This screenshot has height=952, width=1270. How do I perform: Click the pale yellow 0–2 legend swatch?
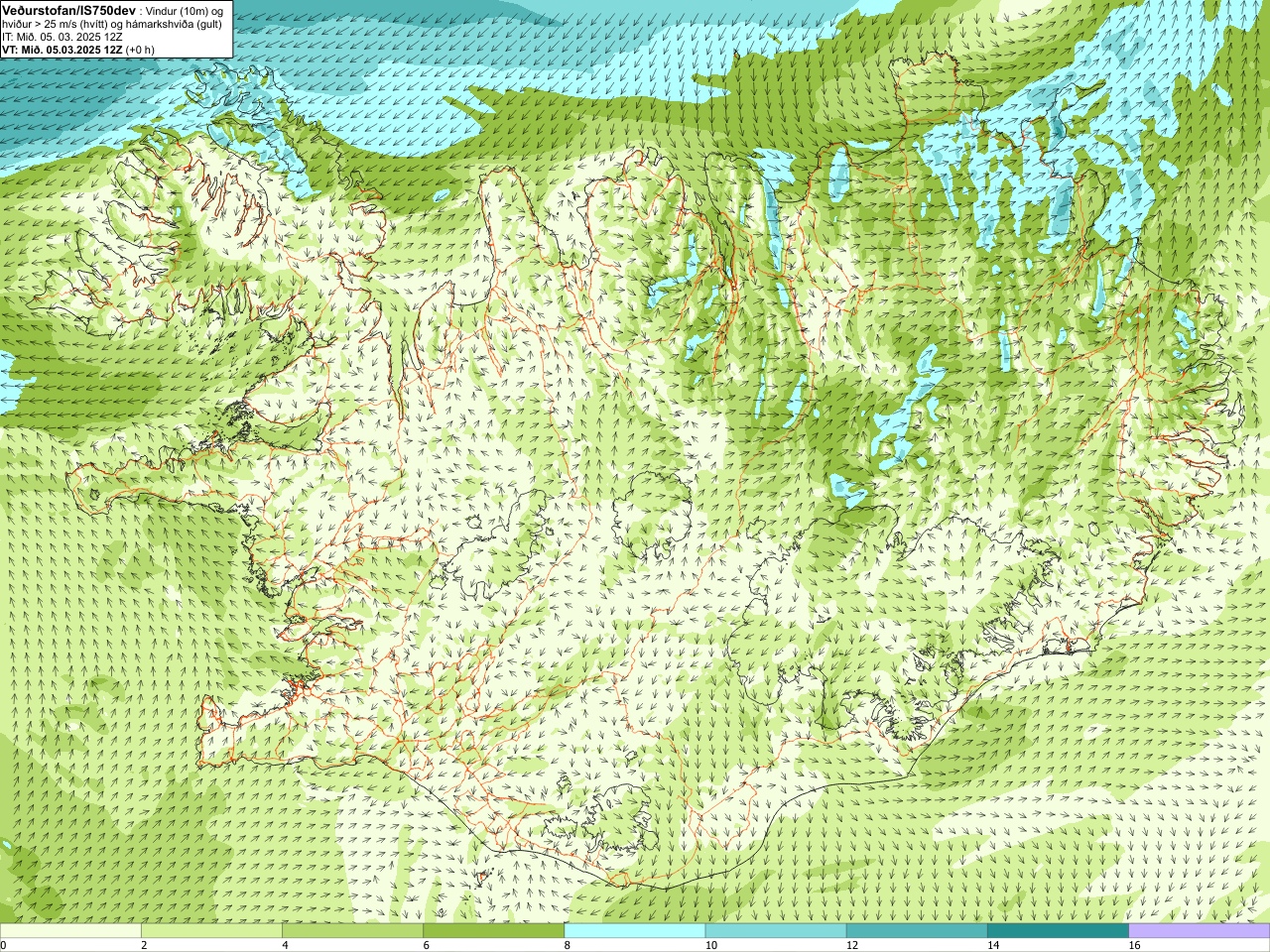(x=70, y=931)
